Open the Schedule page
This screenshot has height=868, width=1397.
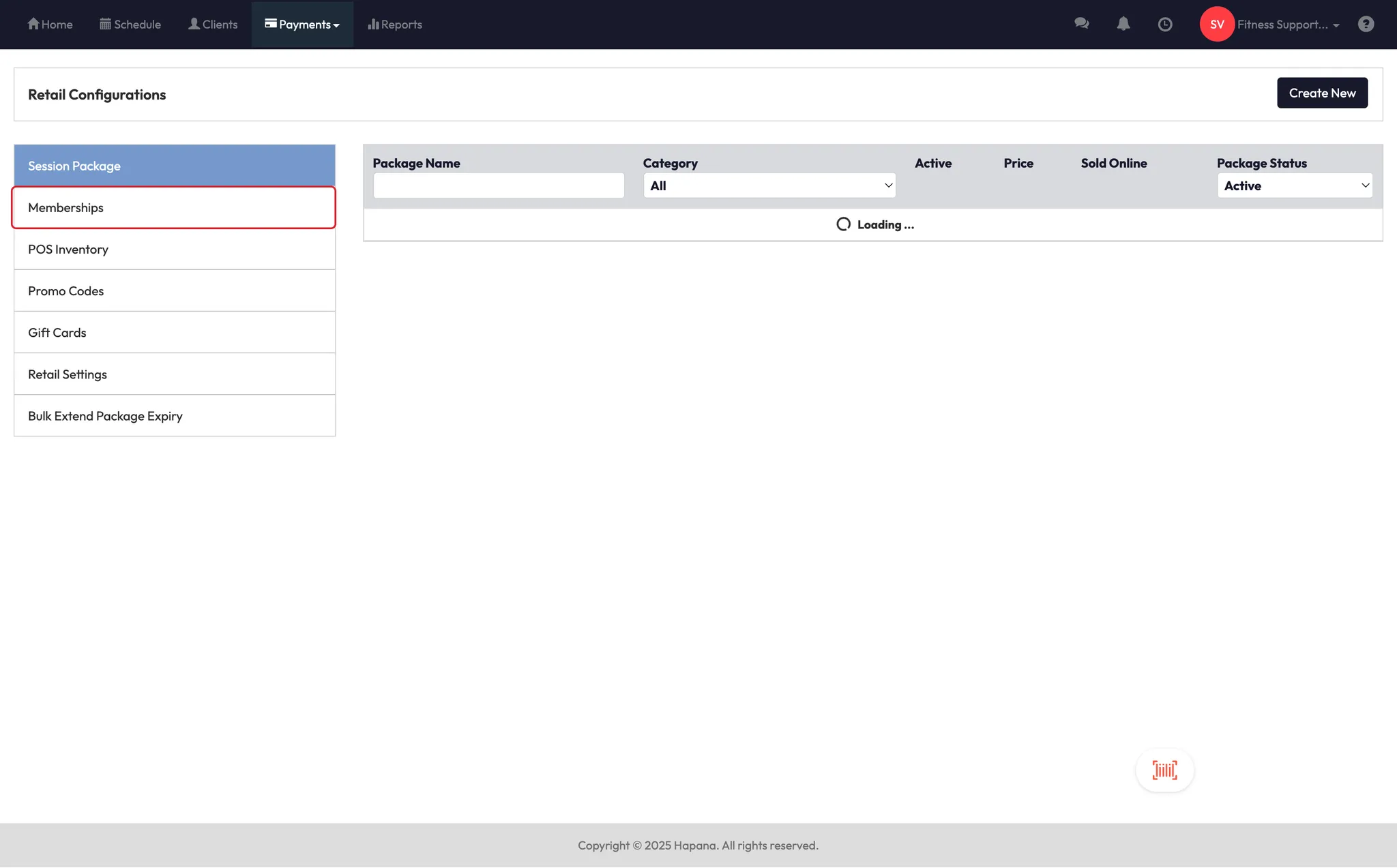130,24
